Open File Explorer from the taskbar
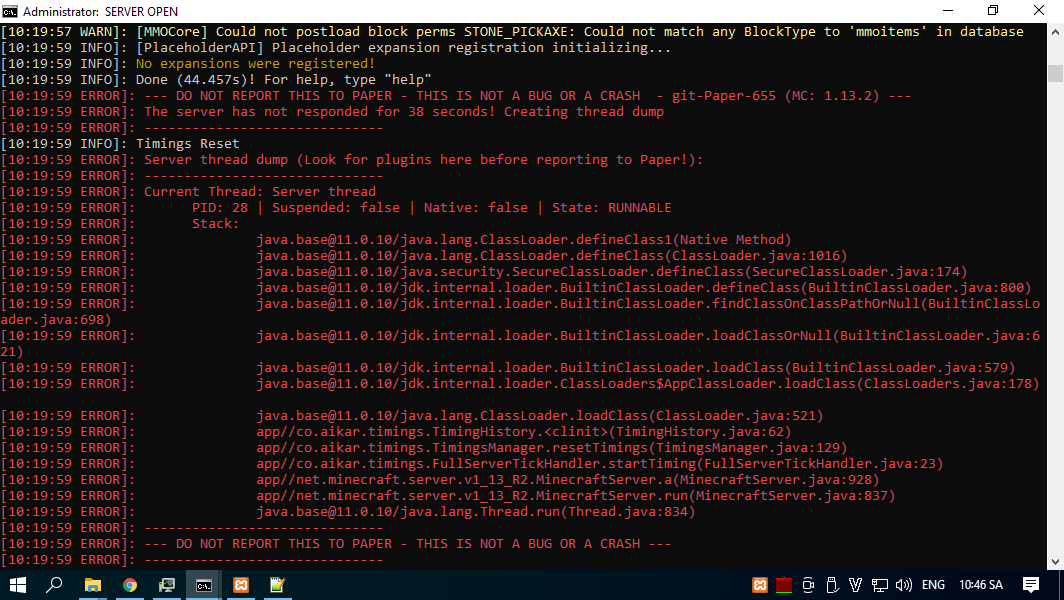1064x600 pixels. pos(93,585)
